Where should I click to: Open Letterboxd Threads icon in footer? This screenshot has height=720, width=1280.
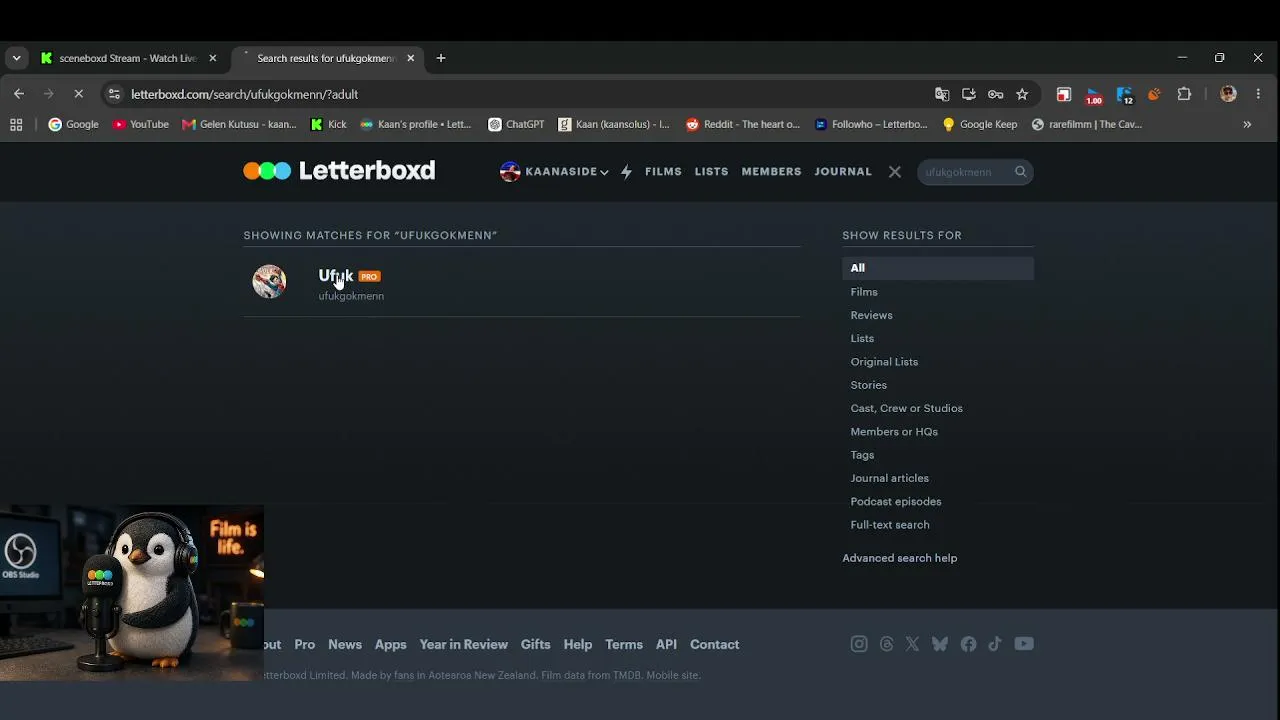886,644
